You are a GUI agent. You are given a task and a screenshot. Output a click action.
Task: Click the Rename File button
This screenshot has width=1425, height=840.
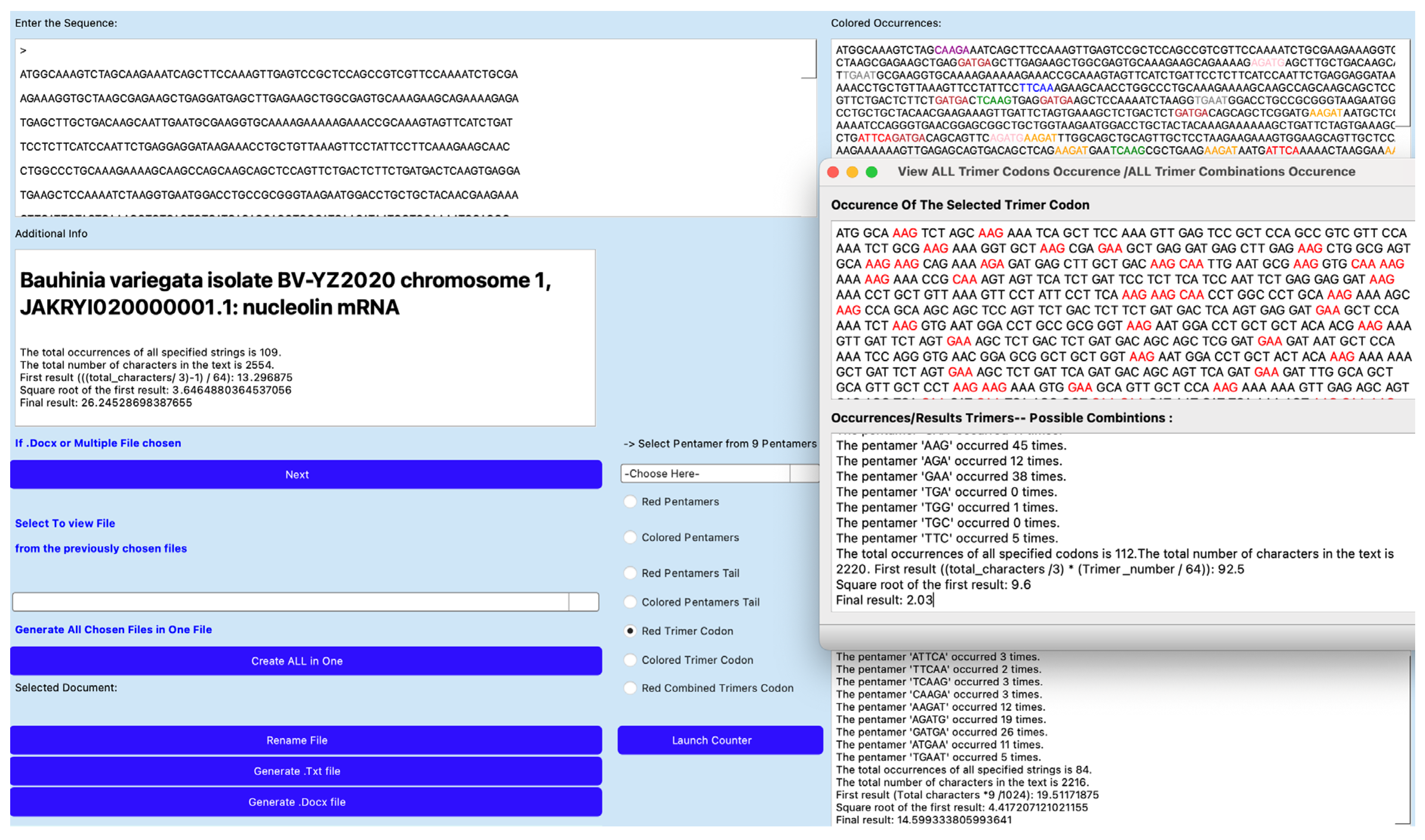click(x=297, y=740)
